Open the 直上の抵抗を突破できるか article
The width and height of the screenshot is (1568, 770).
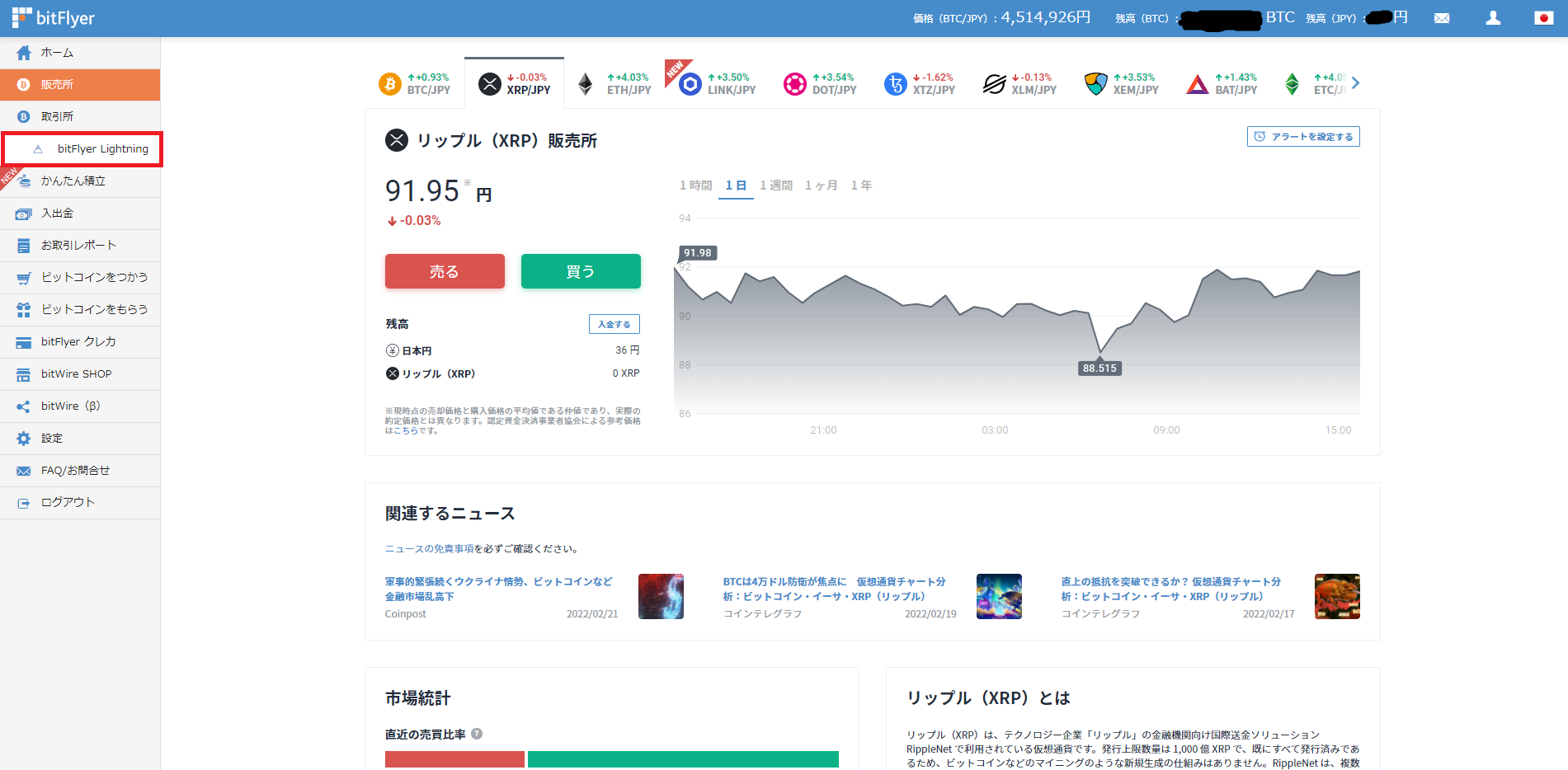[x=1170, y=589]
